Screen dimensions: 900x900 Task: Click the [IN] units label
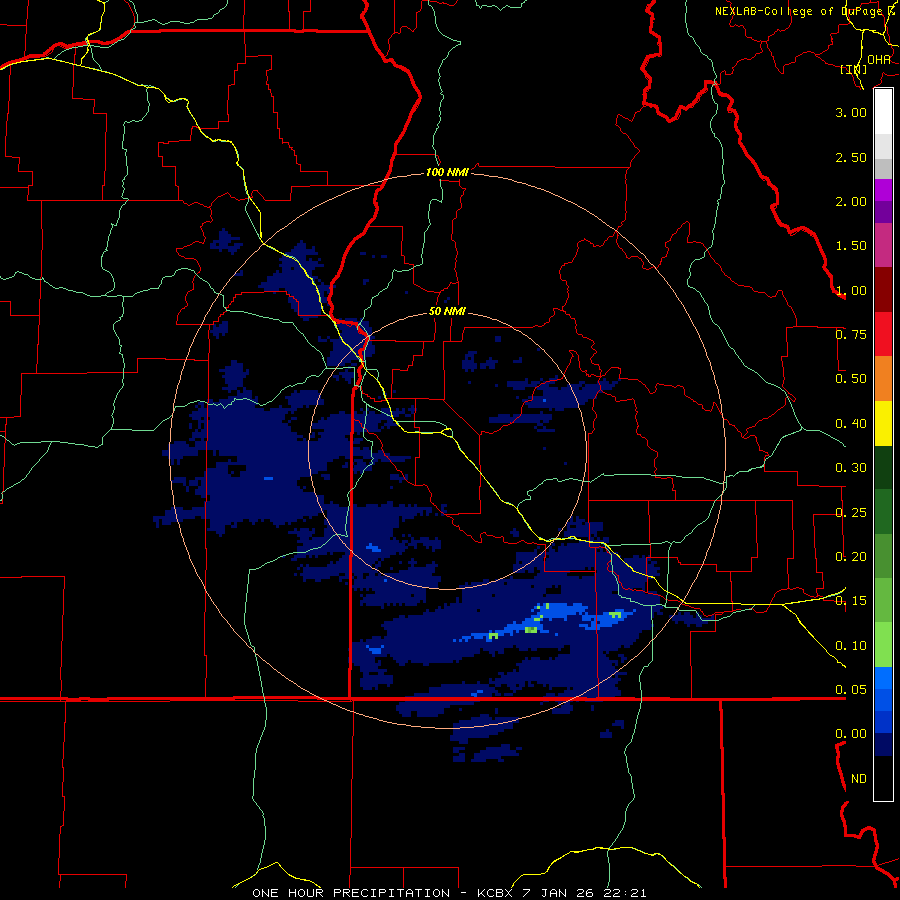(854, 69)
